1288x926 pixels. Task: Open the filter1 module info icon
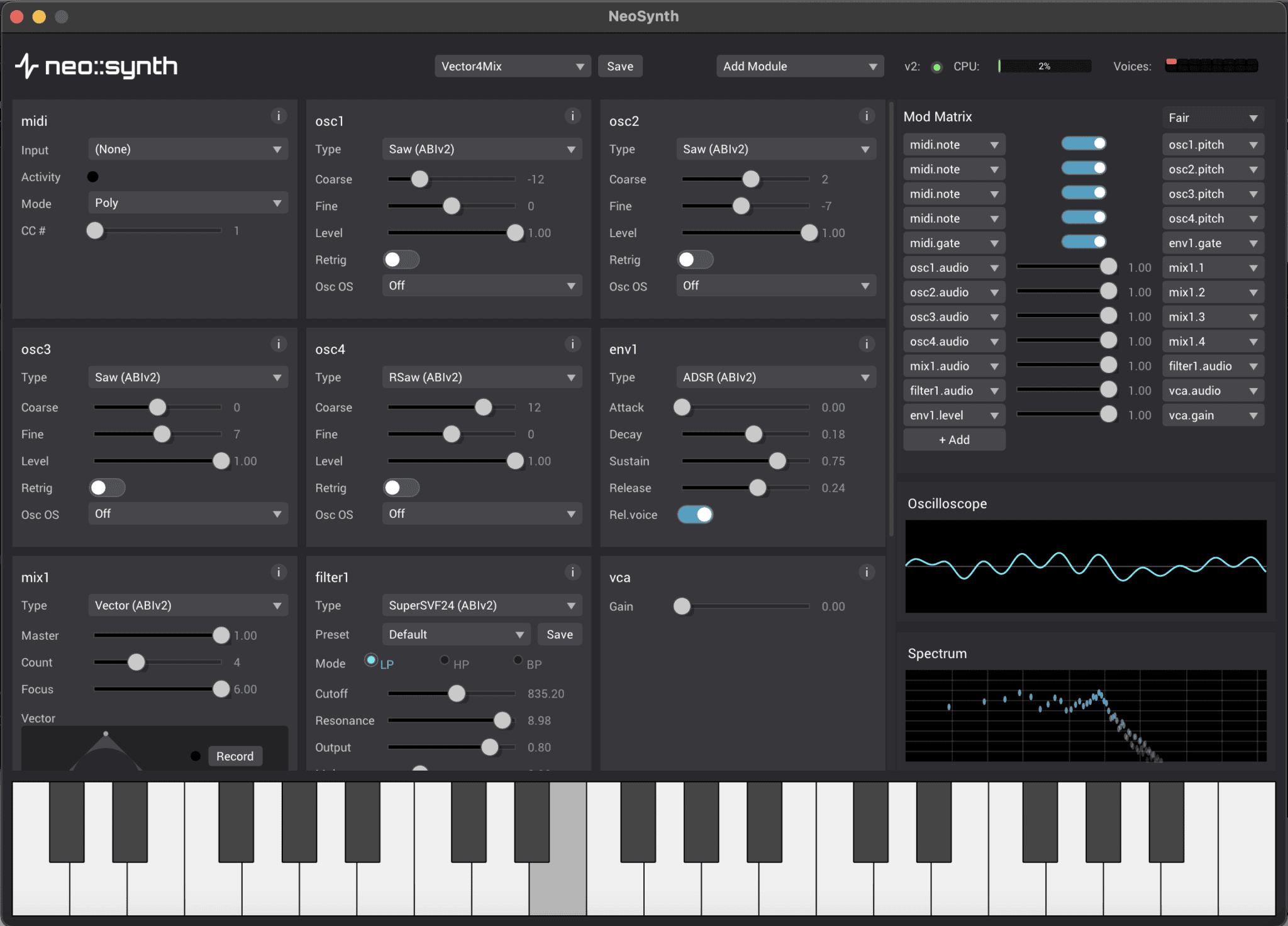point(572,572)
